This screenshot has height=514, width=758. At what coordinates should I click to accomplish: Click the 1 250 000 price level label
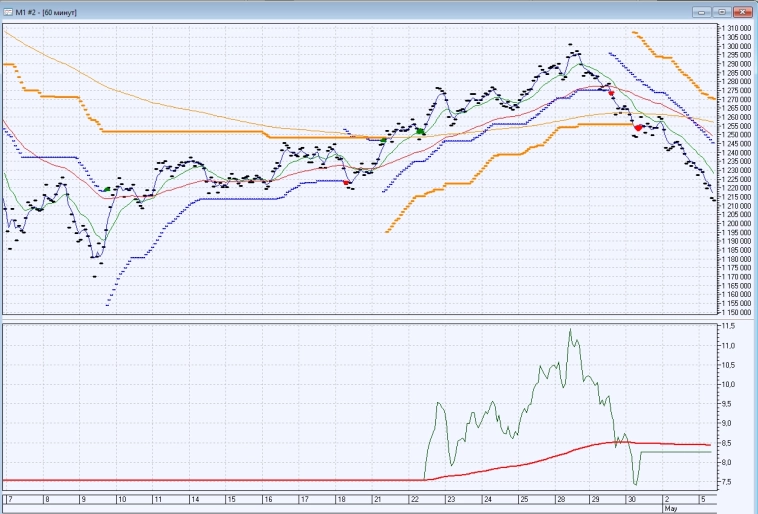736,135
